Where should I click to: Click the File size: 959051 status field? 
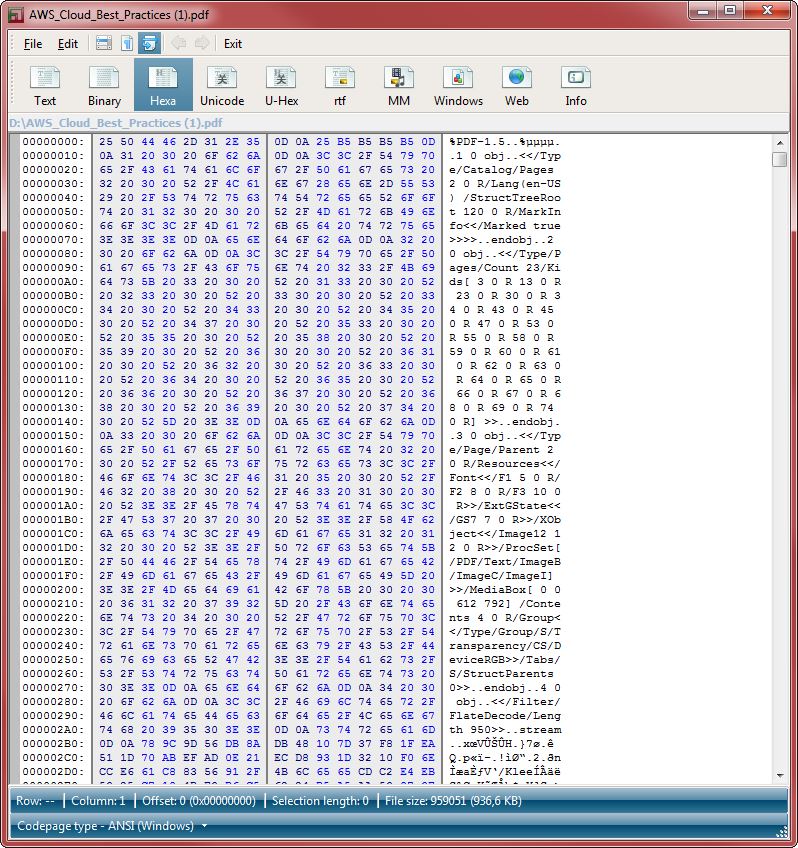pos(453,801)
